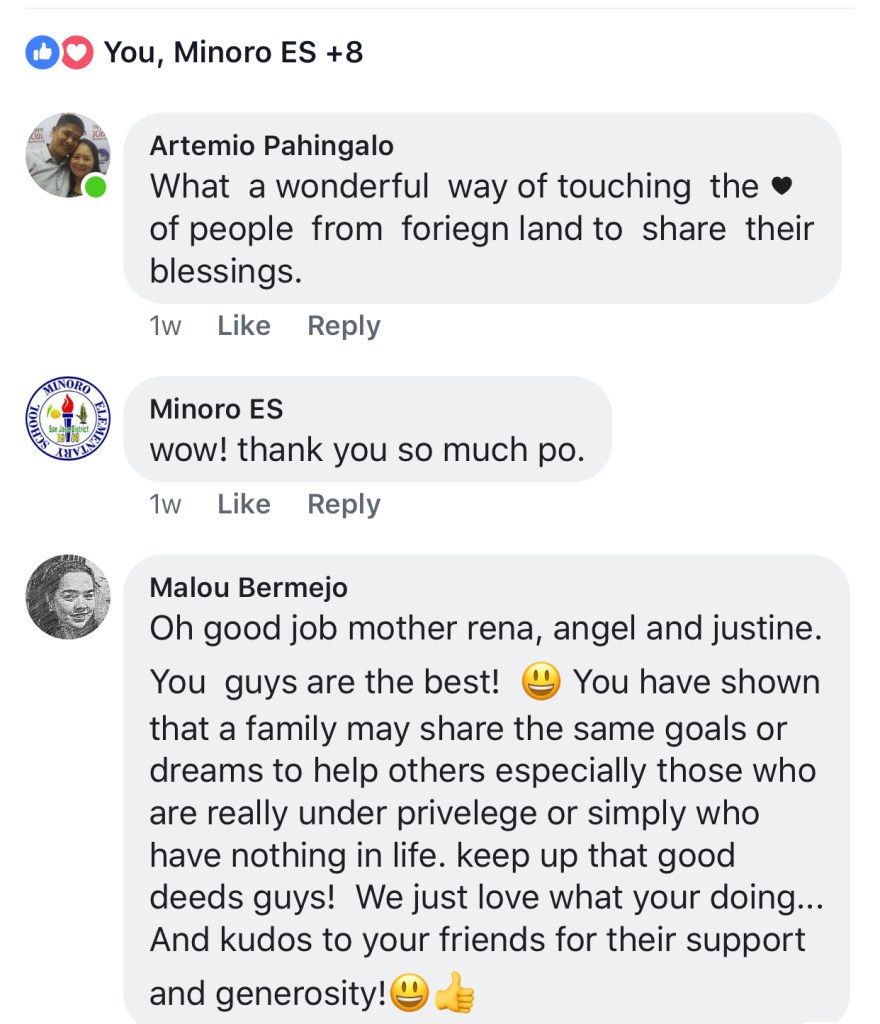Open the Minoro Elementary School logo avatar
The image size is (880, 1024).
67,419
